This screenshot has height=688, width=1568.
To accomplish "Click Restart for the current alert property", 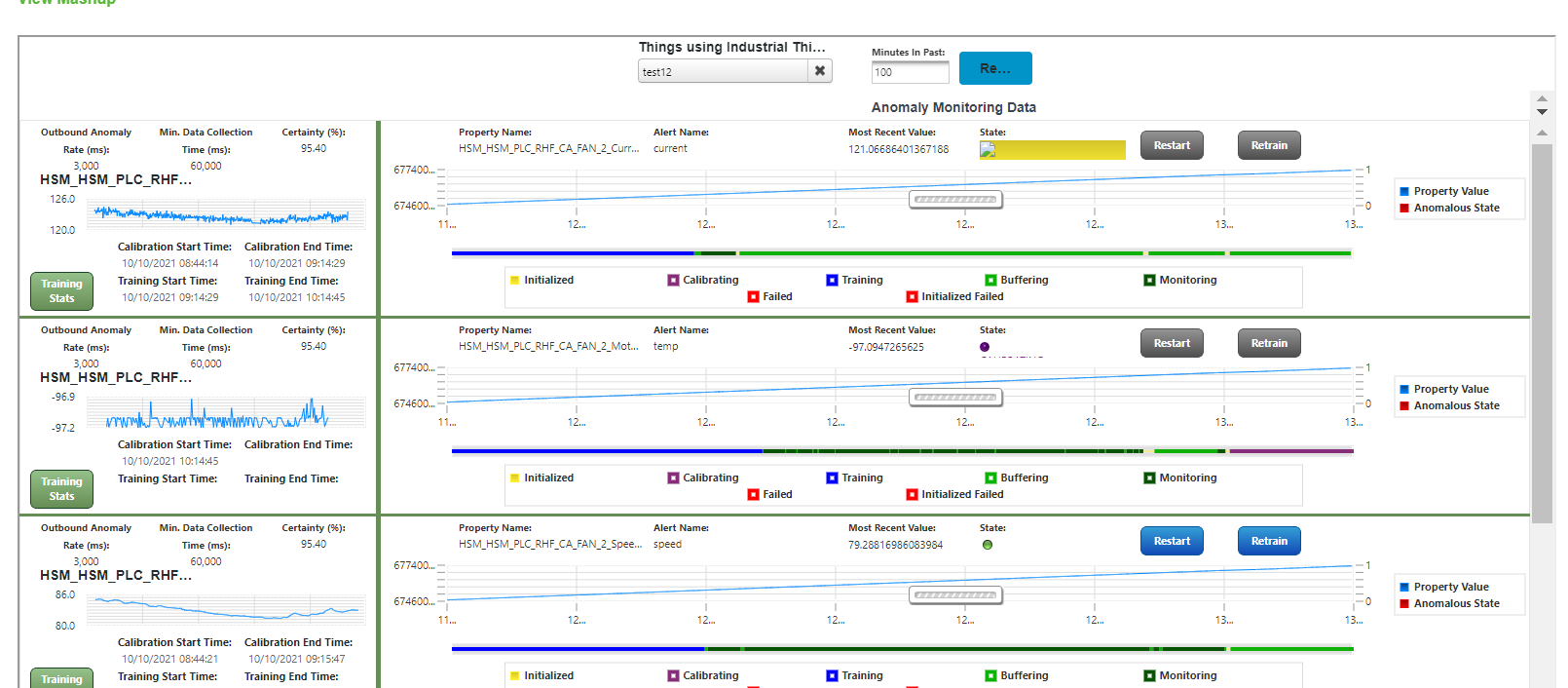I will coord(1172,144).
